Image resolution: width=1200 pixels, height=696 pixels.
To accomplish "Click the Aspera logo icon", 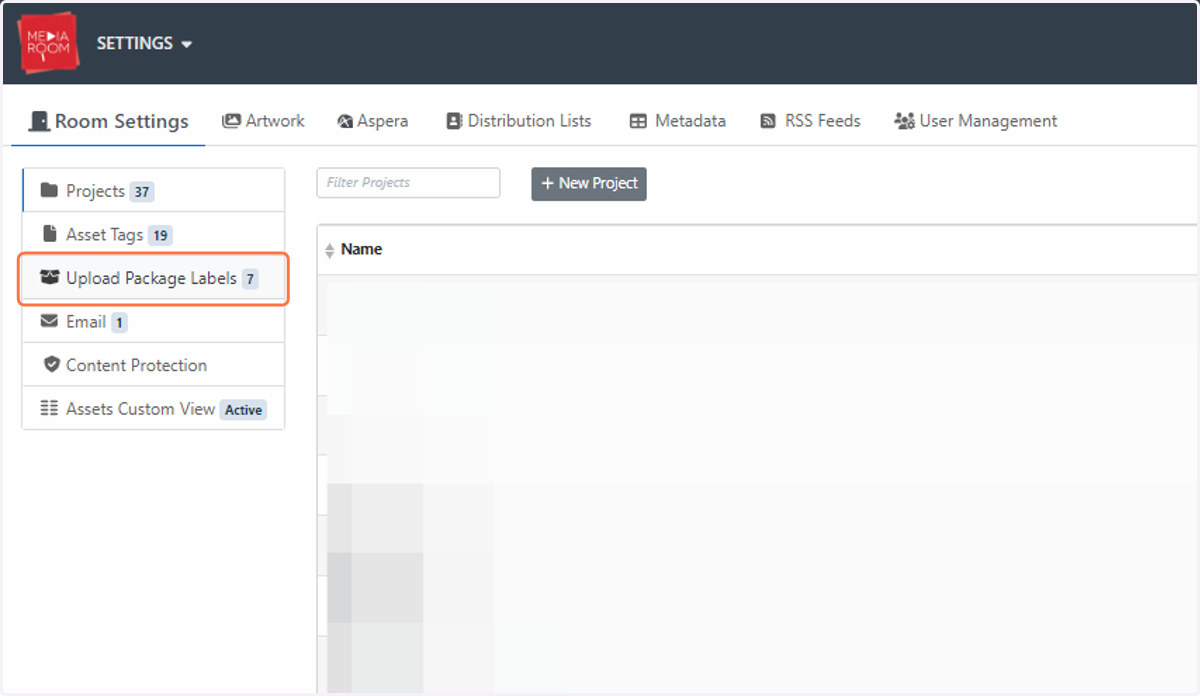I will click(345, 122).
